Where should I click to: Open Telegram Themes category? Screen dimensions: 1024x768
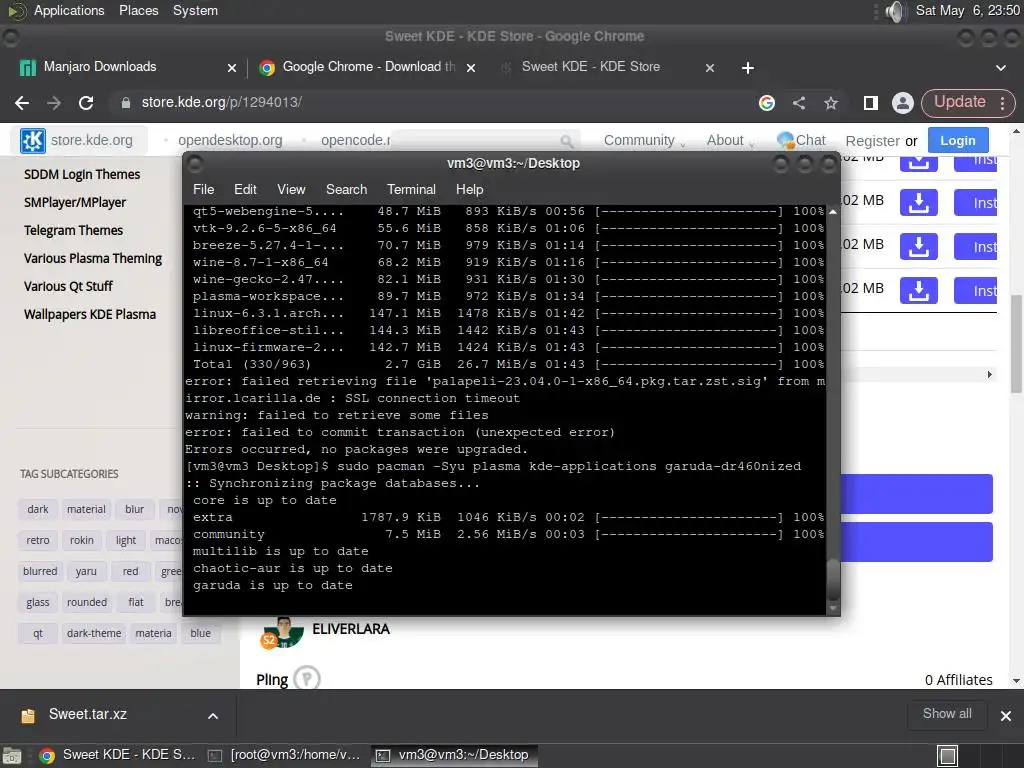[x=73, y=231]
